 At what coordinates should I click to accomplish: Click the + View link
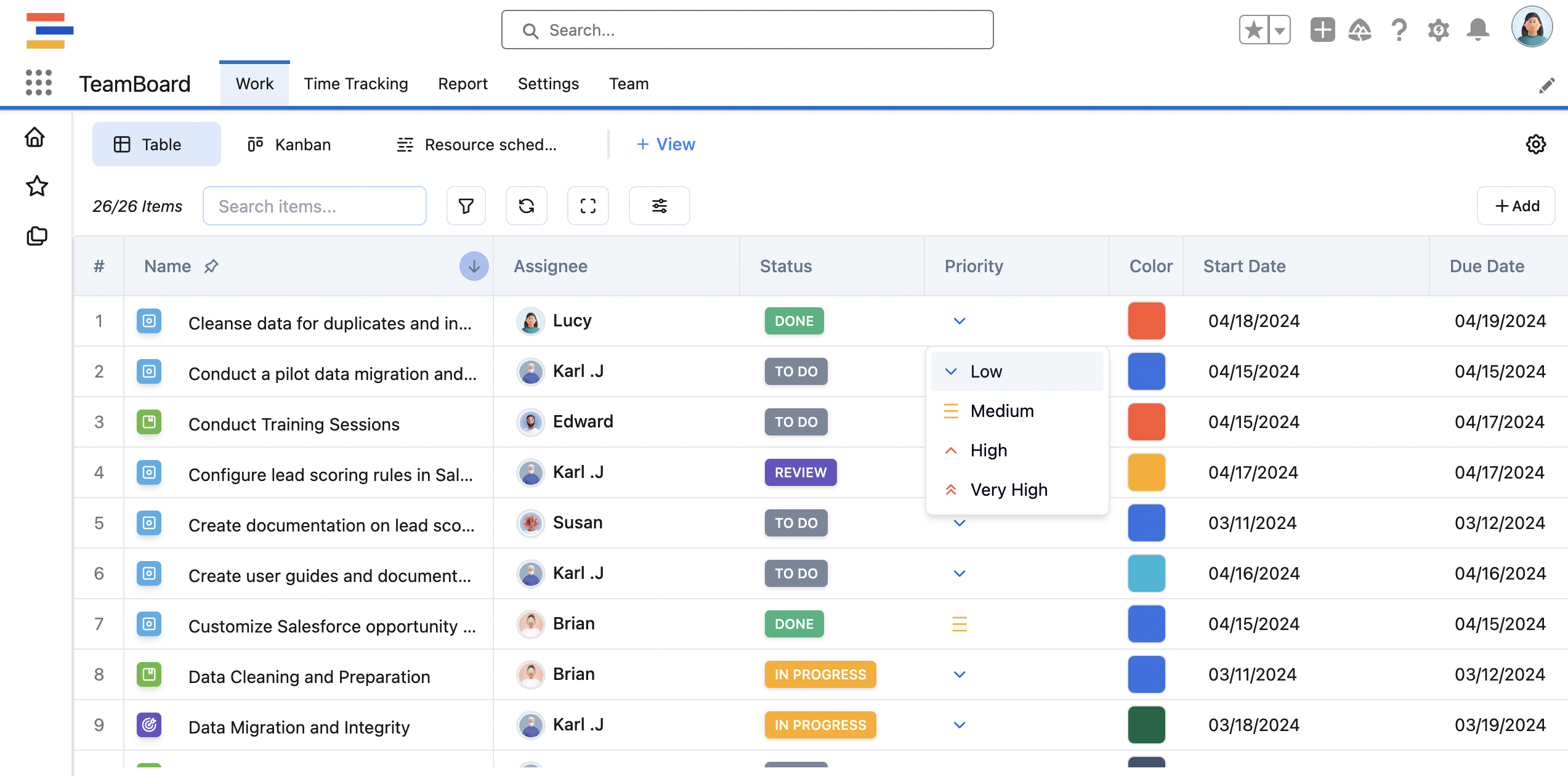(x=665, y=144)
